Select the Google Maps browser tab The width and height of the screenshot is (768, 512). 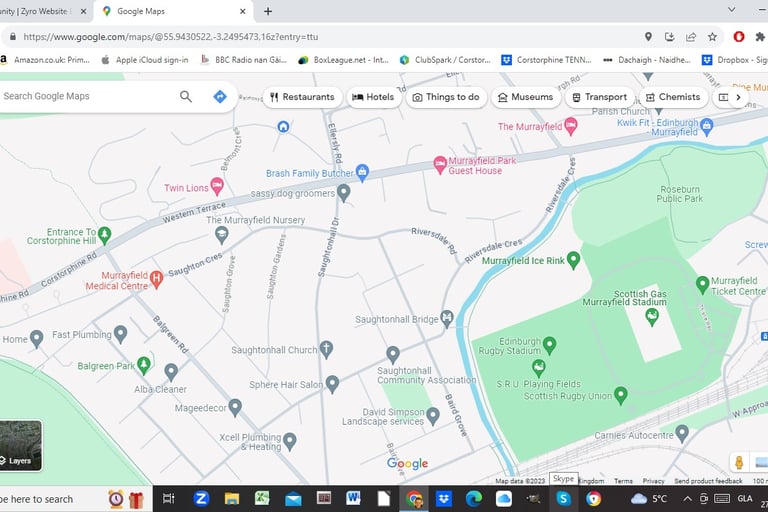click(x=174, y=11)
